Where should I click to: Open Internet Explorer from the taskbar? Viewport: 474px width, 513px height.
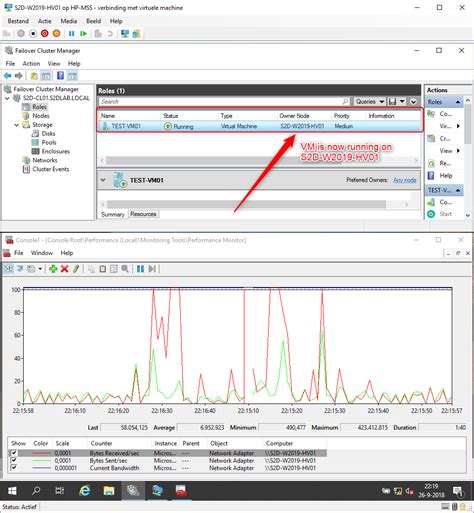click(x=85, y=491)
